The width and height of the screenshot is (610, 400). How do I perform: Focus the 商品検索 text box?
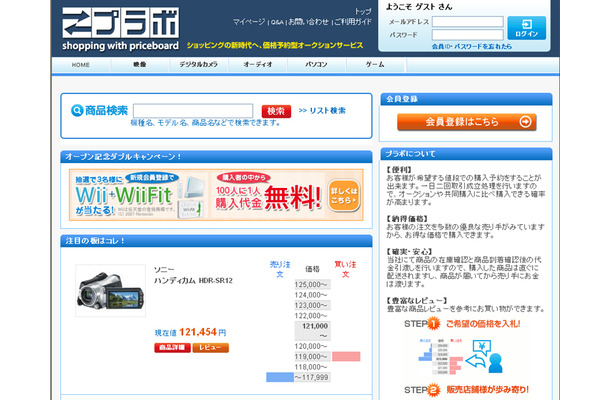click(x=193, y=111)
